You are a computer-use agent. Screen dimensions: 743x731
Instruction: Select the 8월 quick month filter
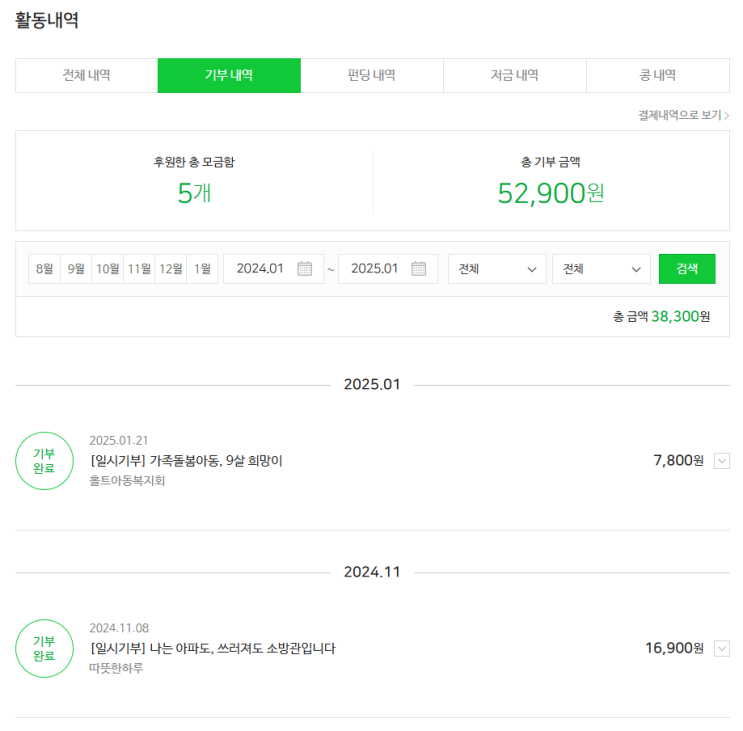click(x=44, y=269)
